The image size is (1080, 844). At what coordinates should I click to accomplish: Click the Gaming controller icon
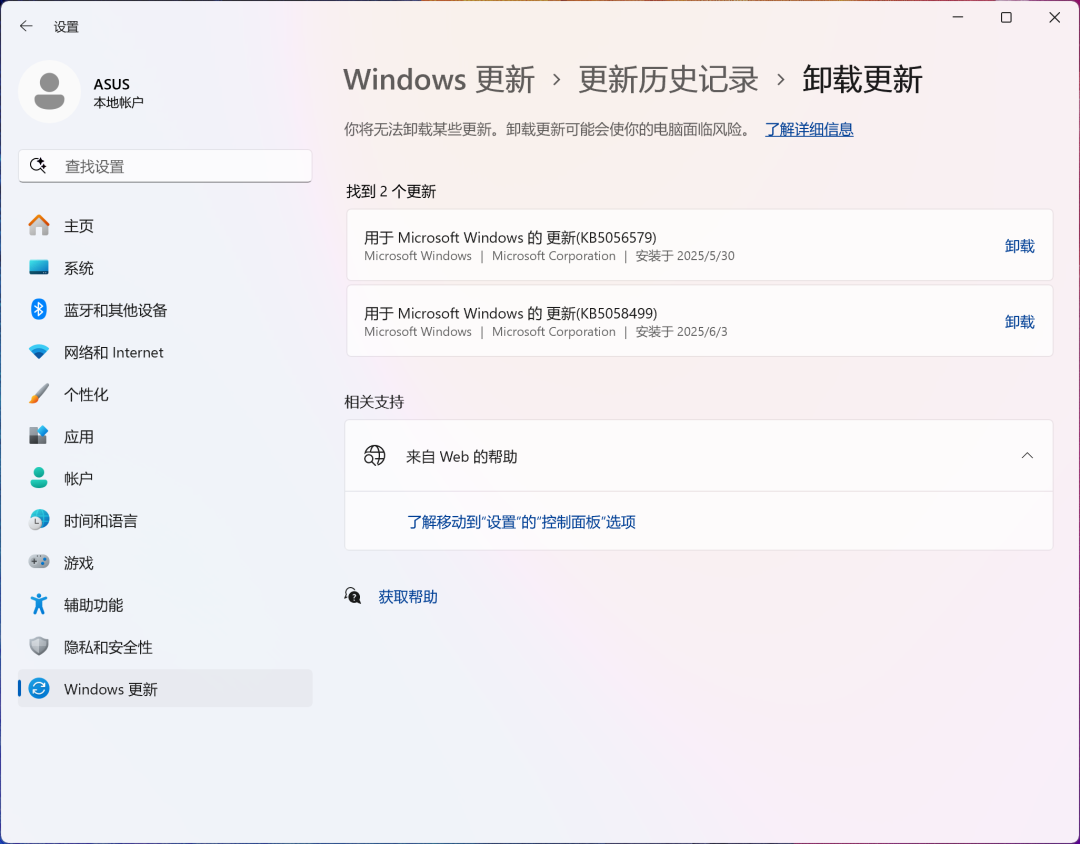(x=39, y=562)
